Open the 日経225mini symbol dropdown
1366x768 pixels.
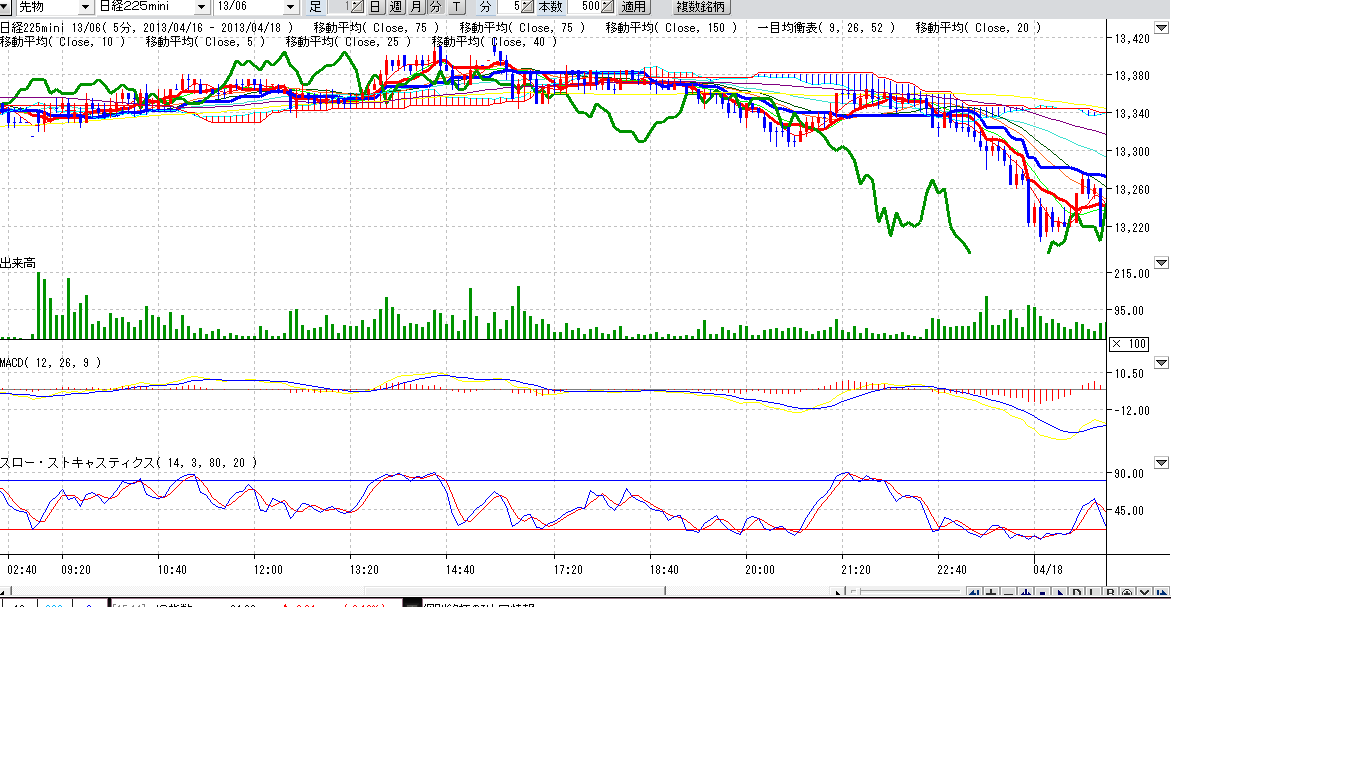pos(201,7)
